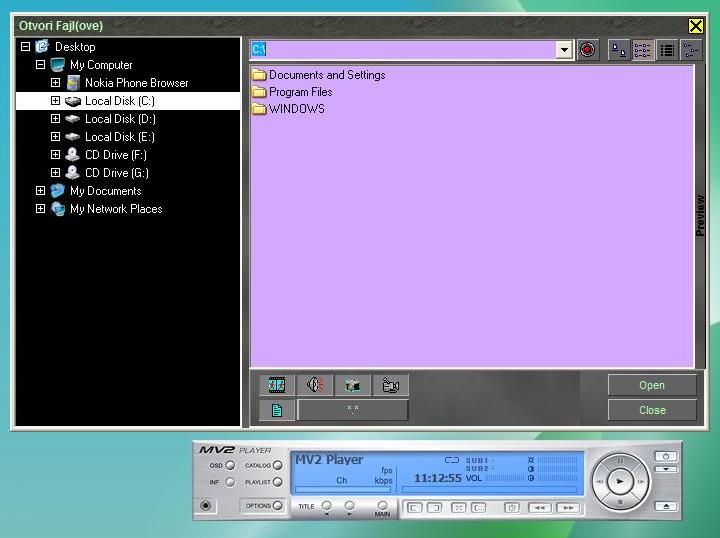Click the Close button in file dialog

coord(652,410)
